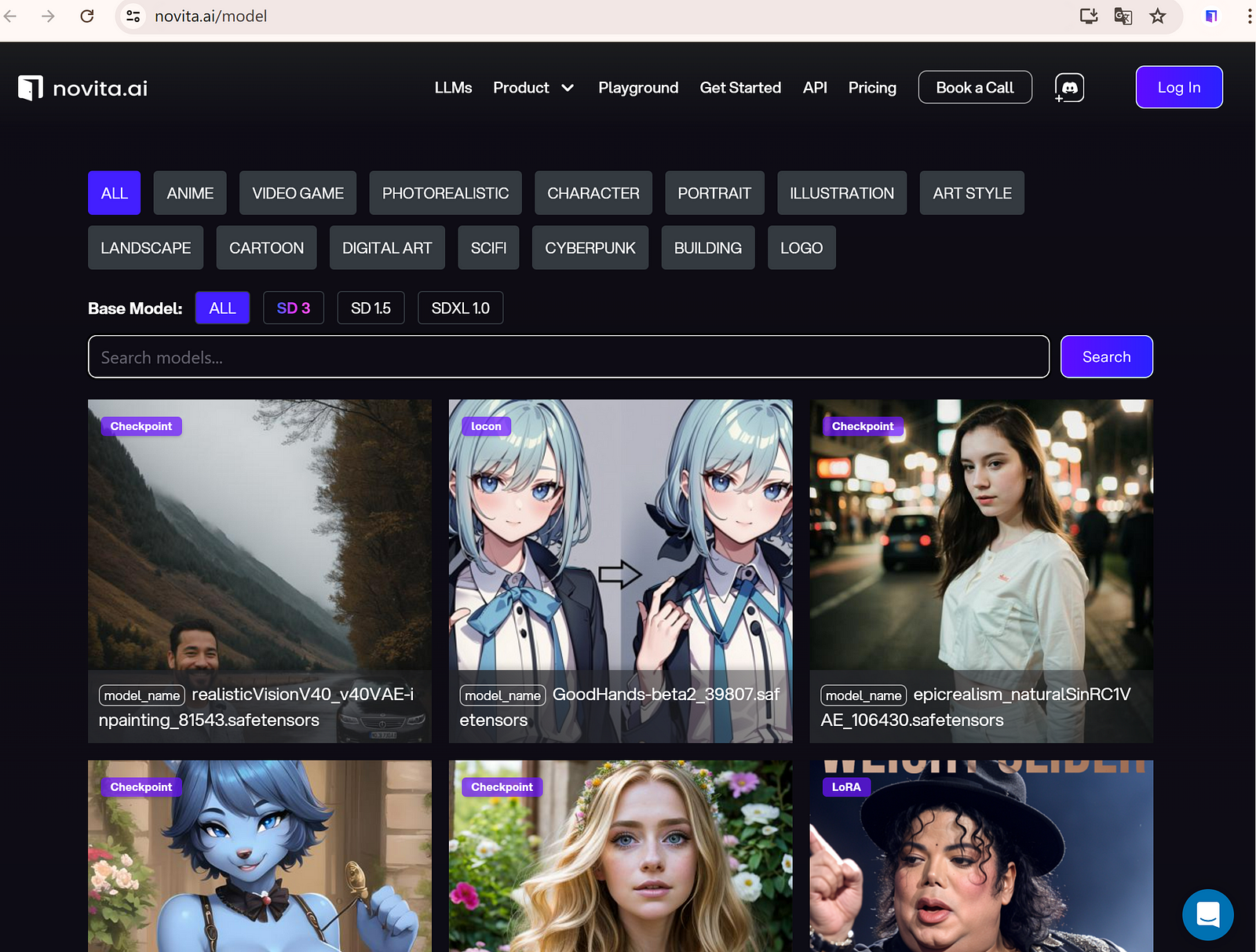Filter models by DIGITAL ART
Screen dimensions: 1256x952
(x=387, y=248)
